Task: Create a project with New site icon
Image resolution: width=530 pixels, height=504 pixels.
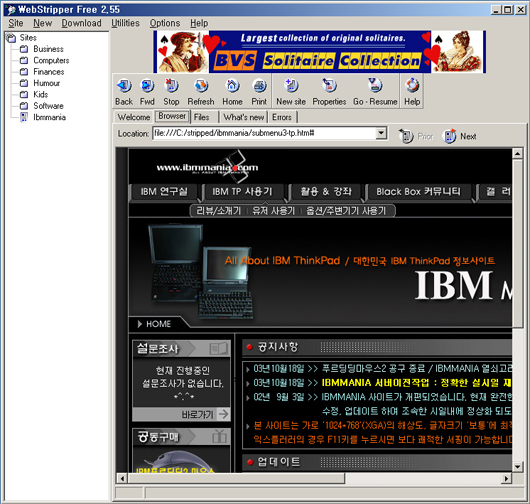Action: click(x=291, y=86)
